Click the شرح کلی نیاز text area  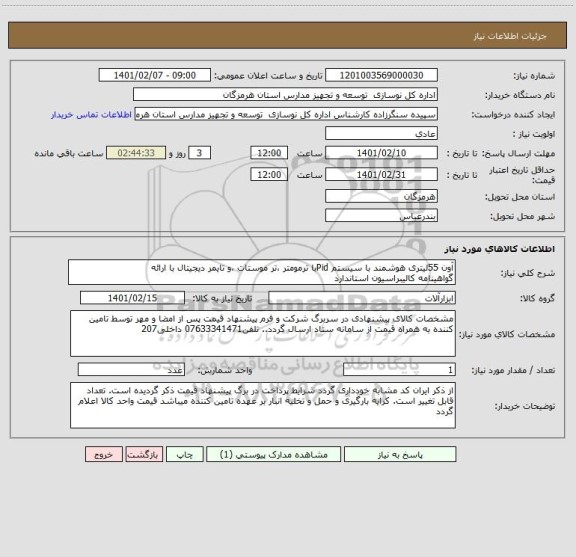point(262,272)
